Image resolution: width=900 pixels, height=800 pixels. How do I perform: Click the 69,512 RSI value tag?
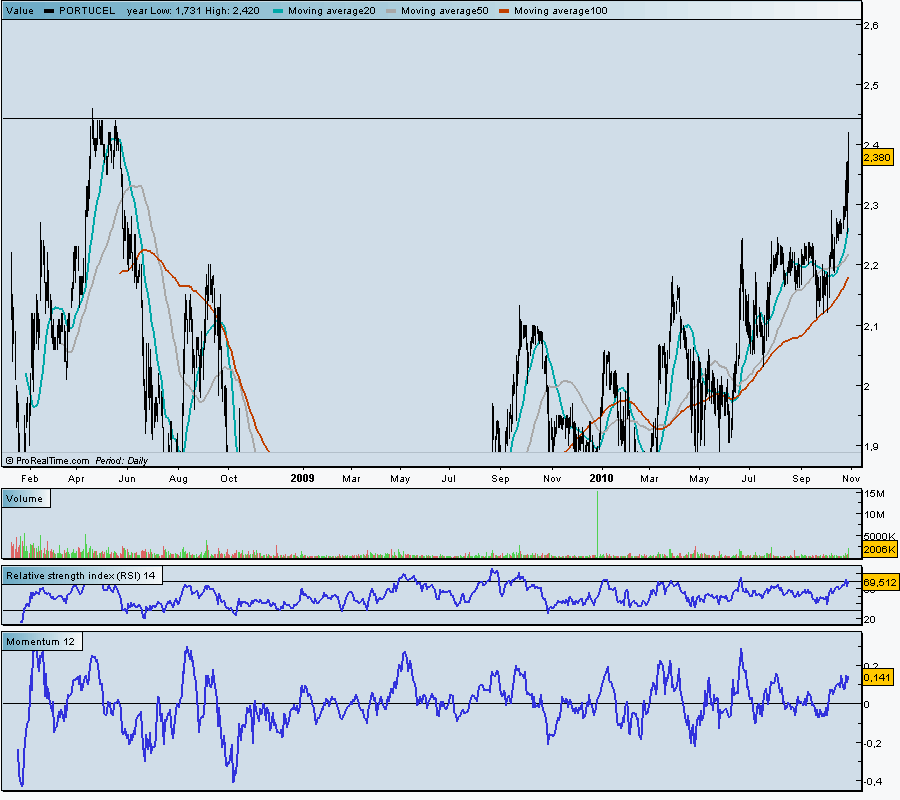coord(877,581)
